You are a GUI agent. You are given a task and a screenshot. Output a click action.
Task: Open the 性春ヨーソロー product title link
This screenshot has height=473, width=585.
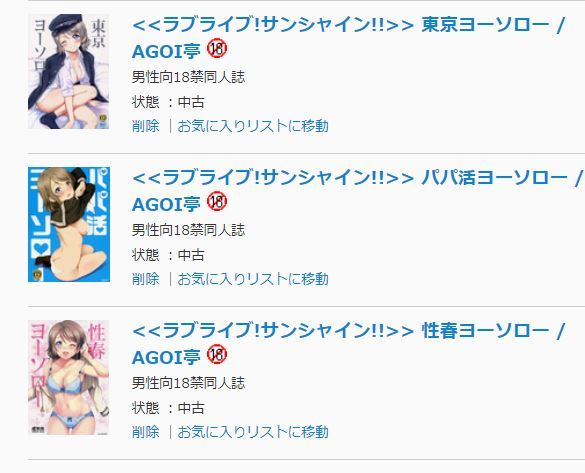pyautogui.click(x=348, y=344)
